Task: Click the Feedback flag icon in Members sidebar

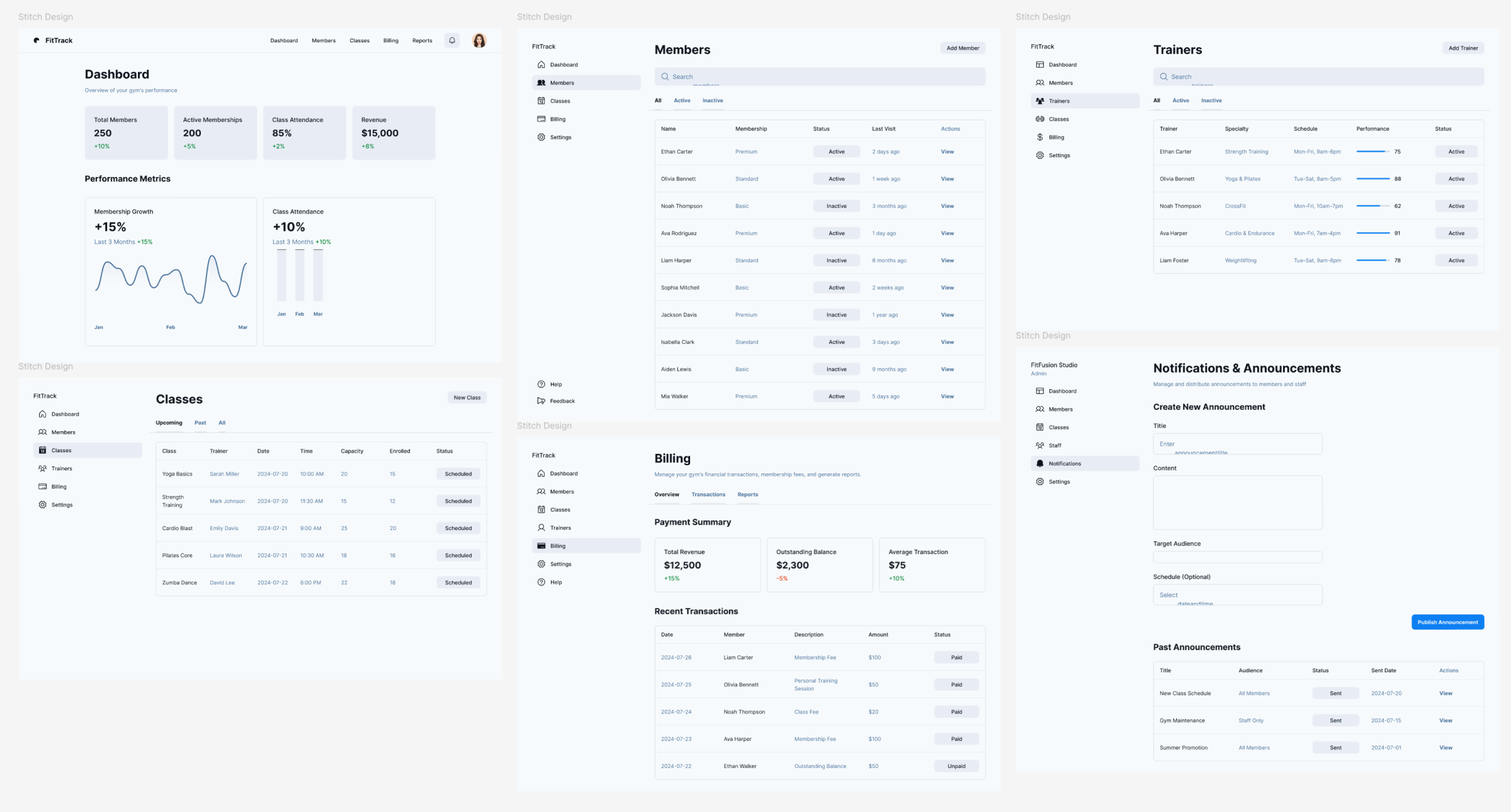Action: (541, 401)
